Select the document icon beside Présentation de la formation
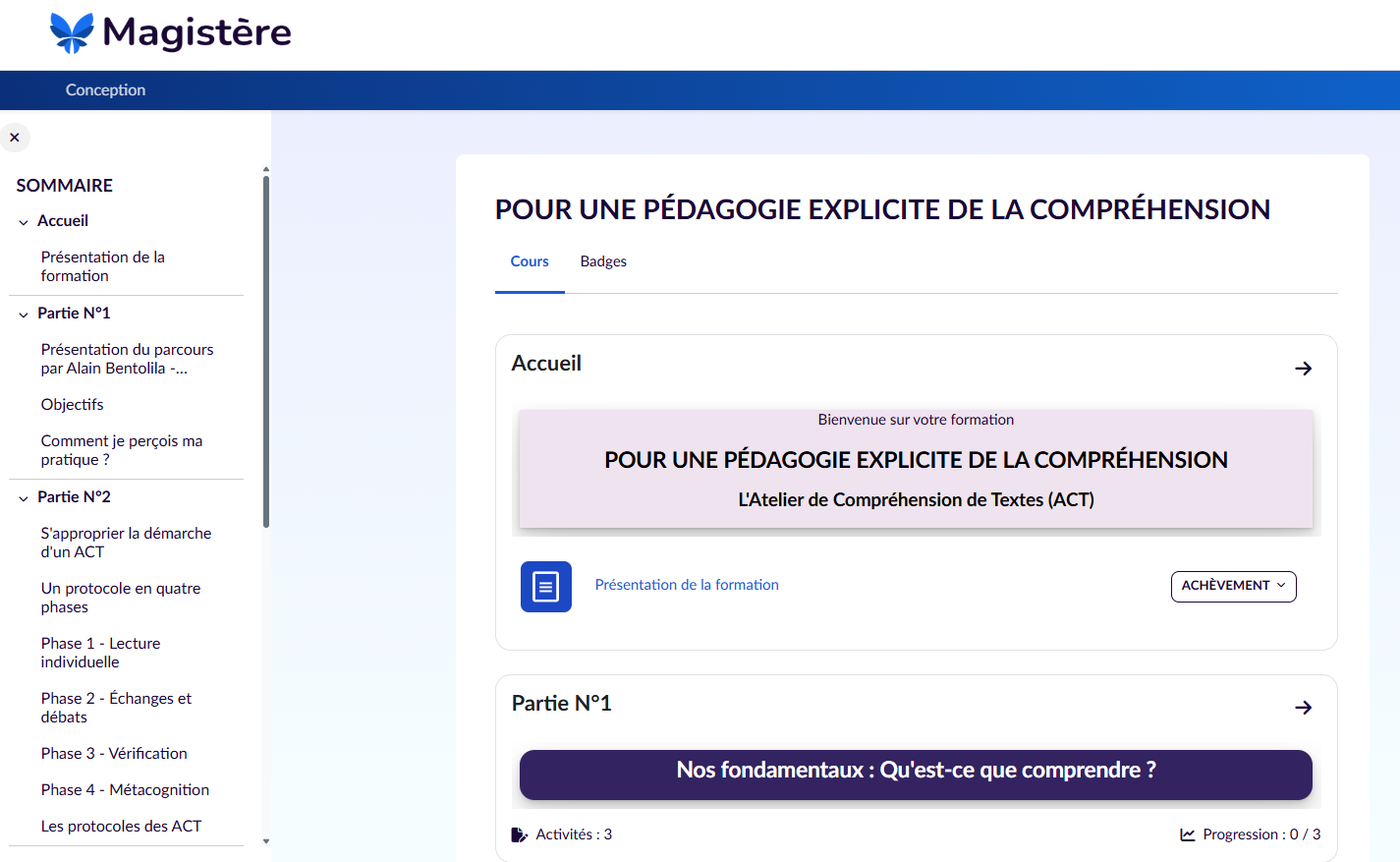The height and width of the screenshot is (862, 1400). click(x=545, y=586)
